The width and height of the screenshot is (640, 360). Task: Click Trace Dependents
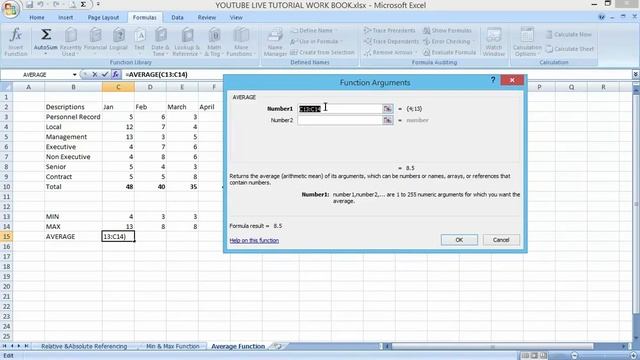391,42
